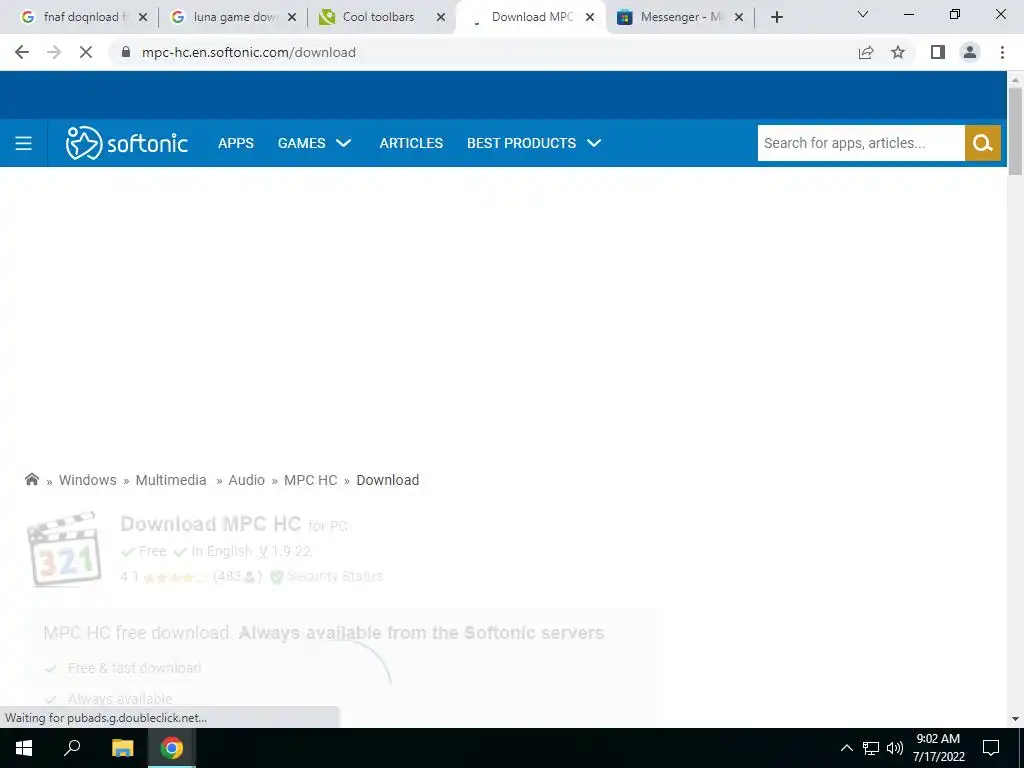Open the taskbar clock and date

938,748
